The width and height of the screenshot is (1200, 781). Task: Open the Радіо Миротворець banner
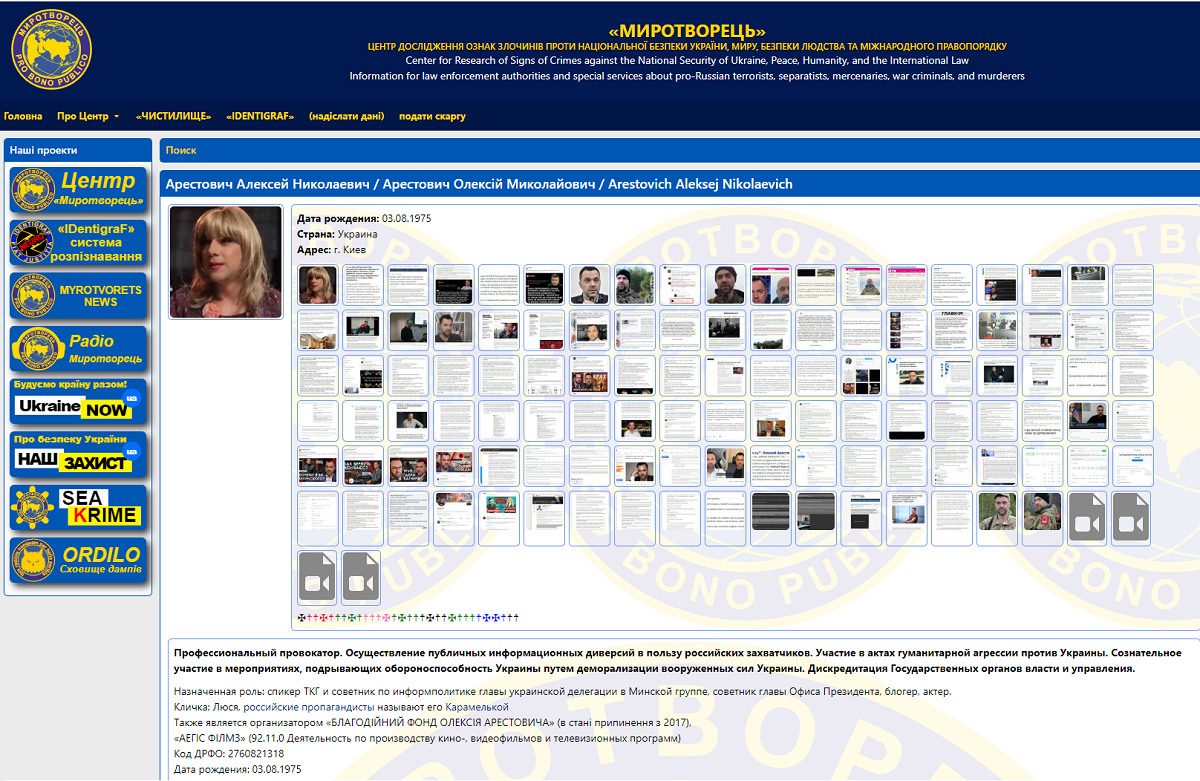78,349
